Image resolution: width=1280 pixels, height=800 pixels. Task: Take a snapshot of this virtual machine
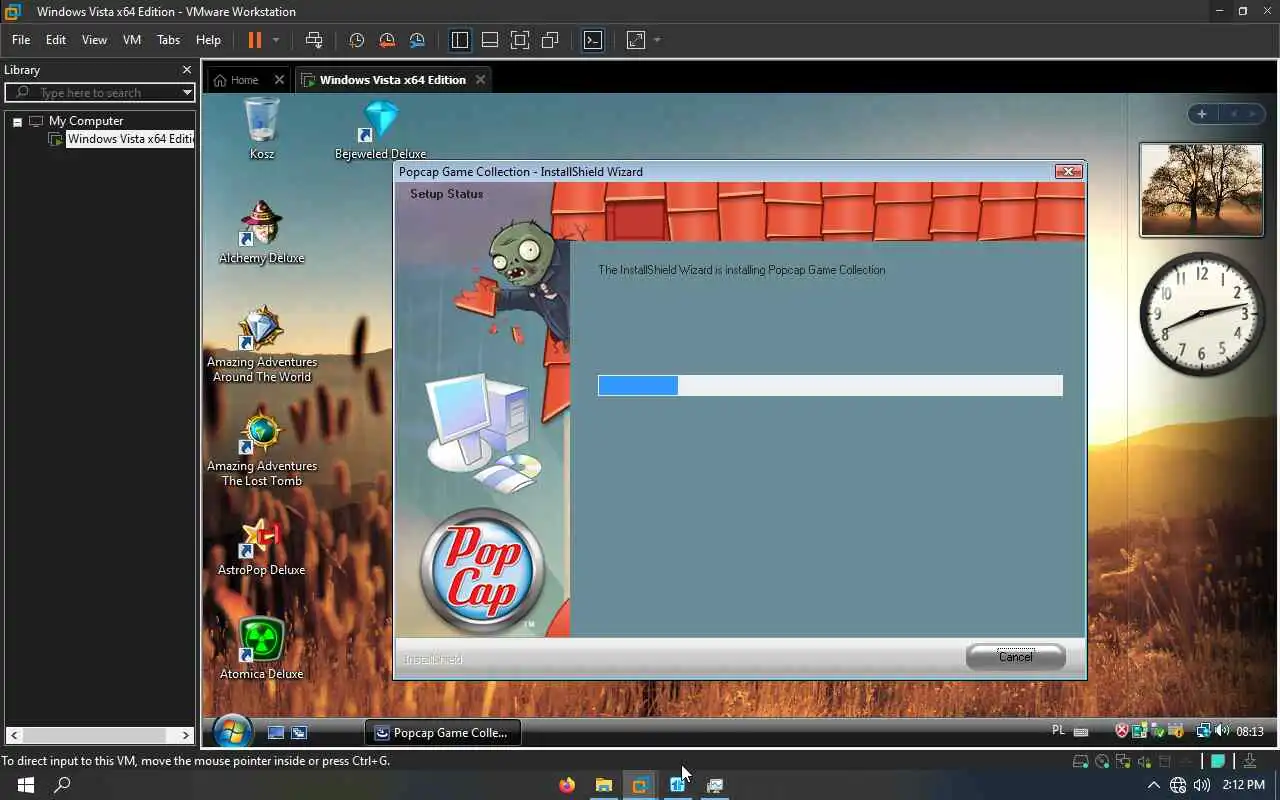(356, 40)
